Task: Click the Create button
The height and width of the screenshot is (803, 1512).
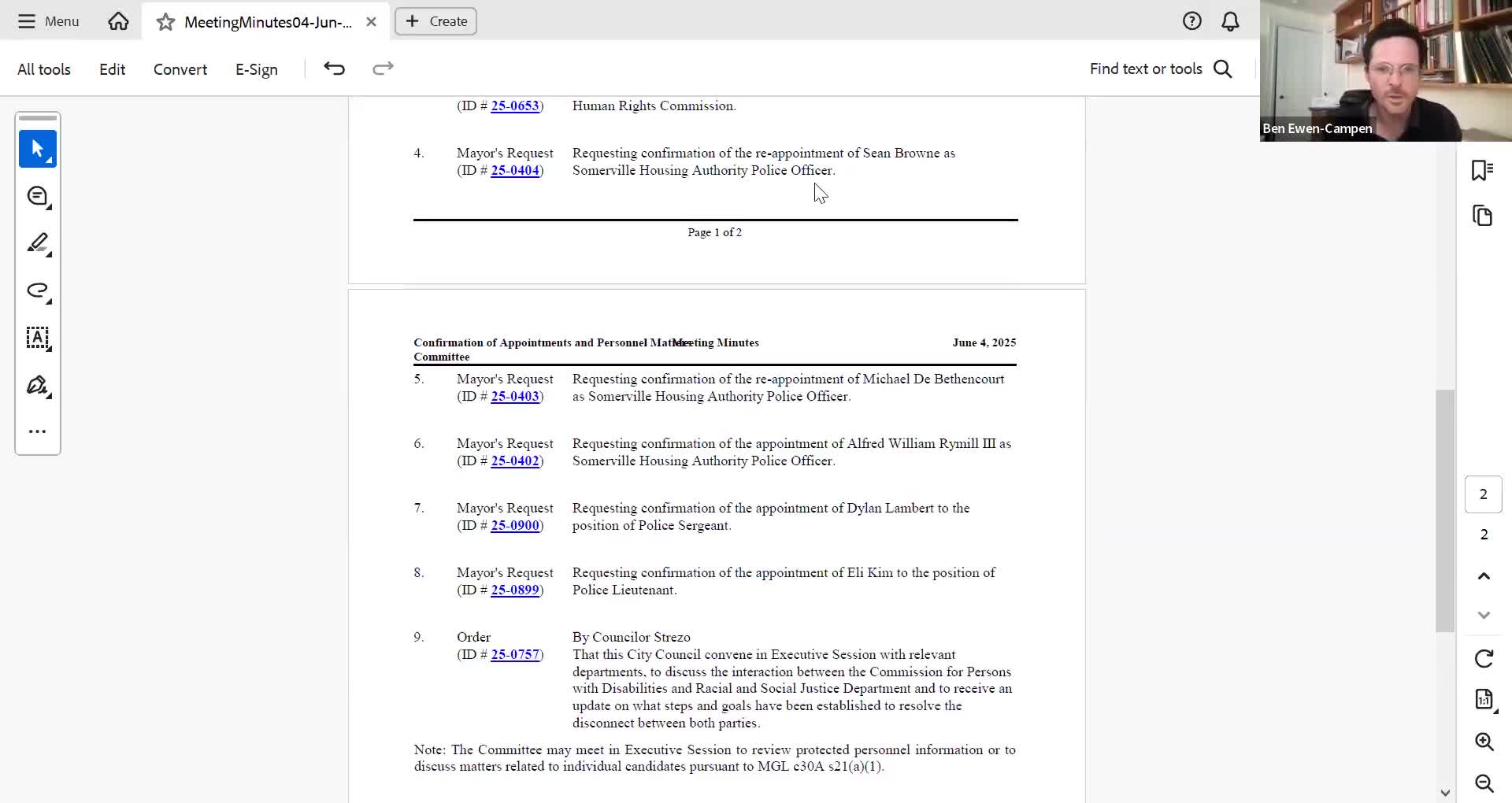Action: 436,21
